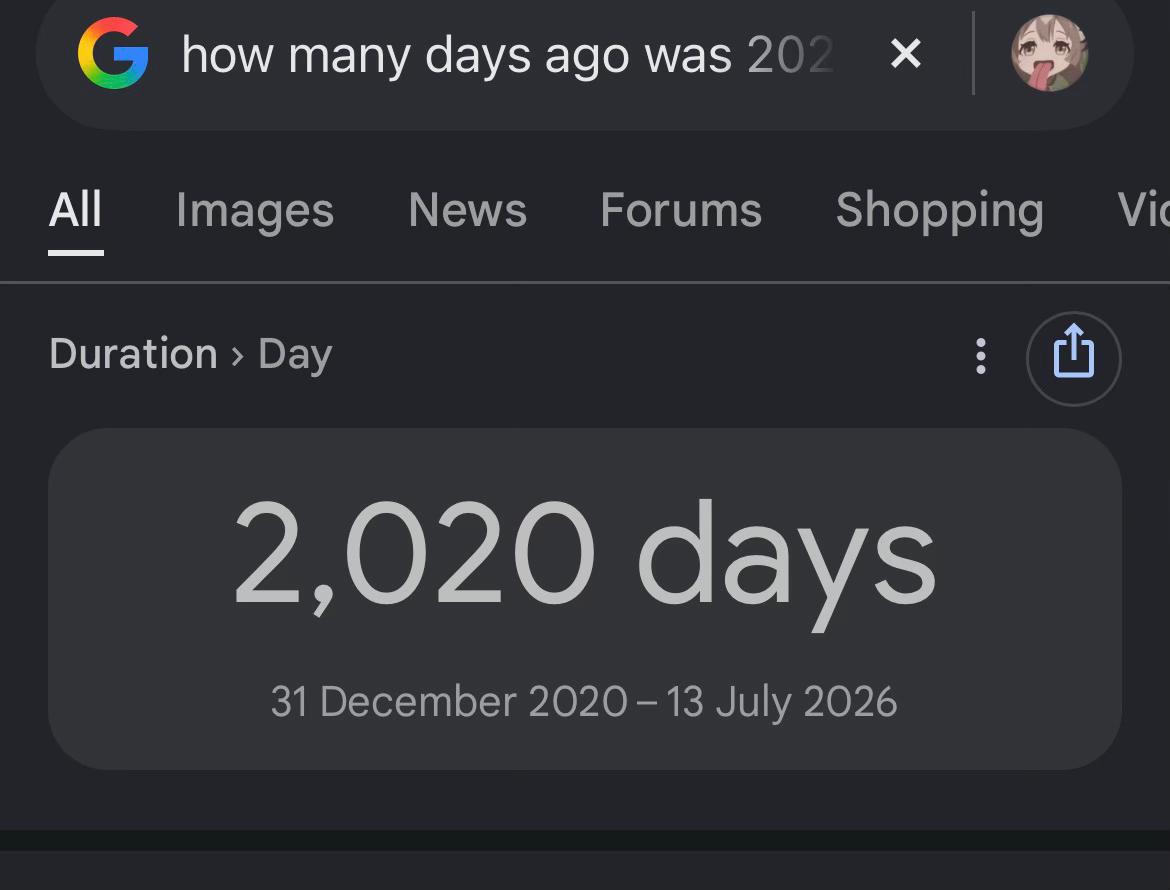Open the profile avatar menu
Screen dimensions: 1170x890
pos(1049,53)
